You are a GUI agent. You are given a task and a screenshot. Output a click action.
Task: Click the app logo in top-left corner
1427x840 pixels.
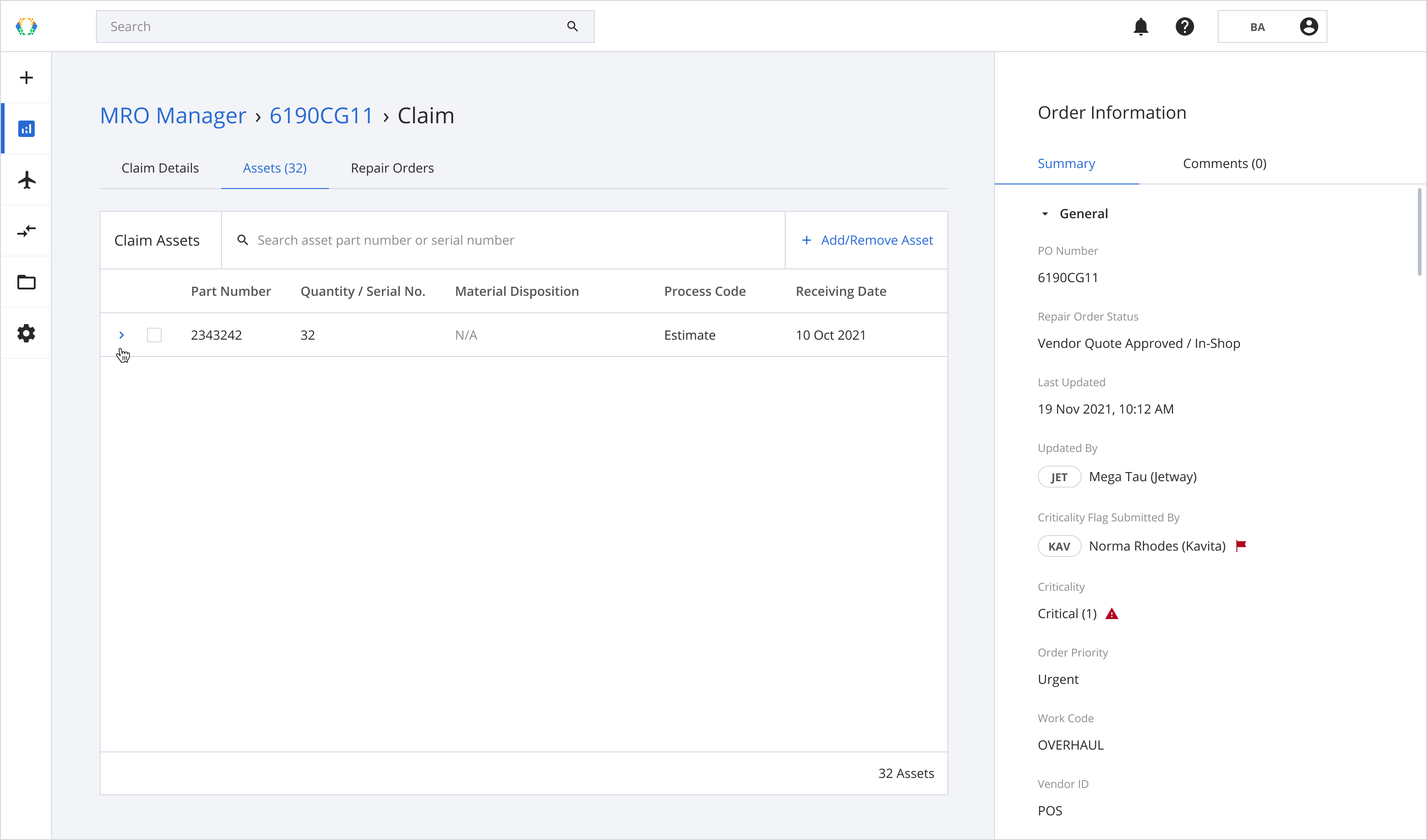tap(26, 26)
